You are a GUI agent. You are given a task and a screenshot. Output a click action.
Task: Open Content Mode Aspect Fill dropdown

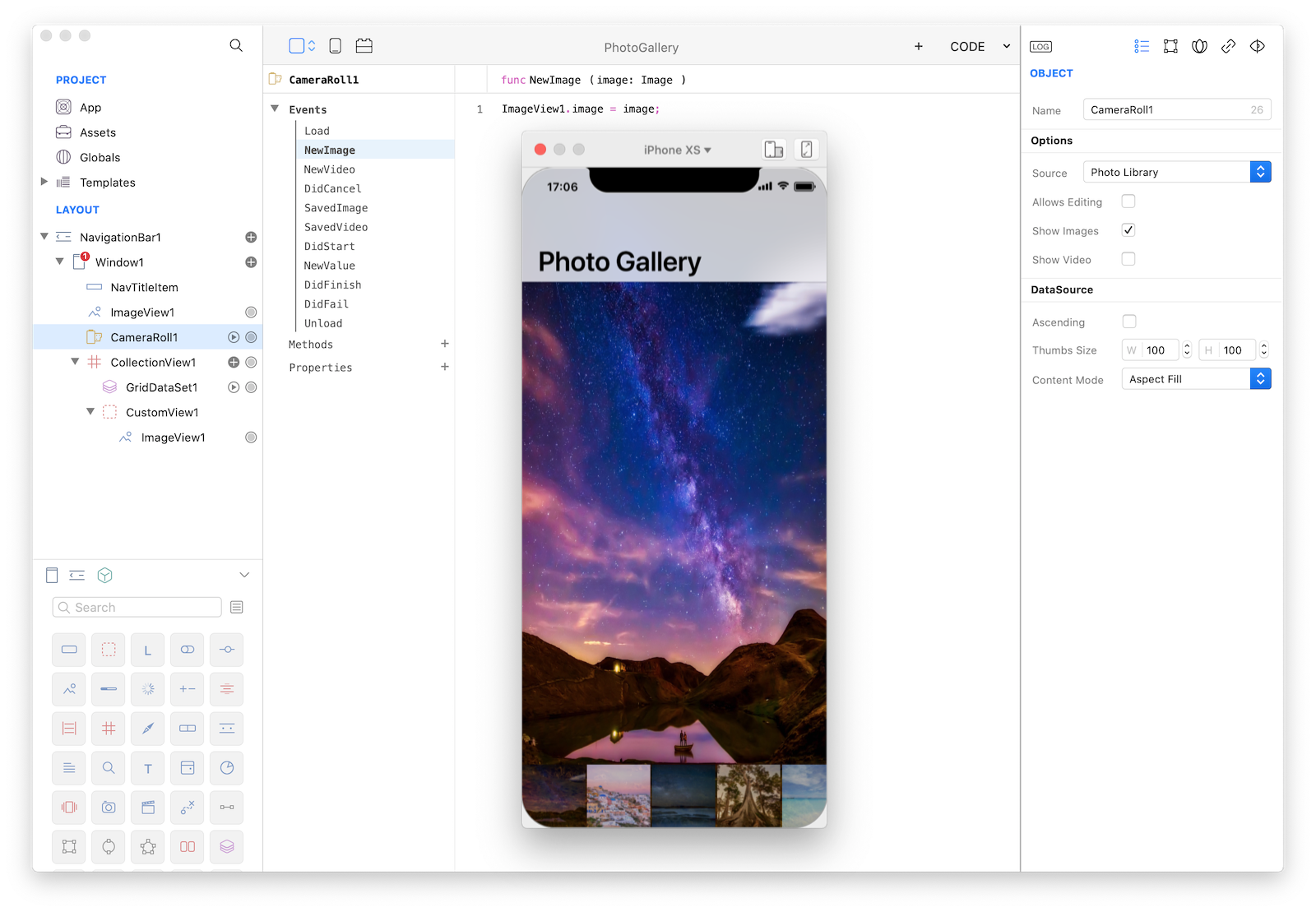click(1196, 379)
